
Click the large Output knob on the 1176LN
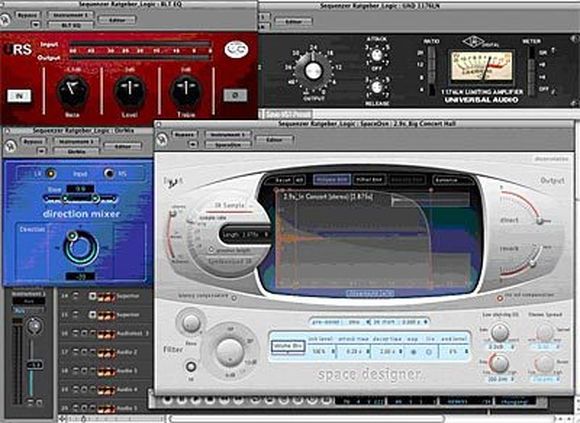click(313, 70)
